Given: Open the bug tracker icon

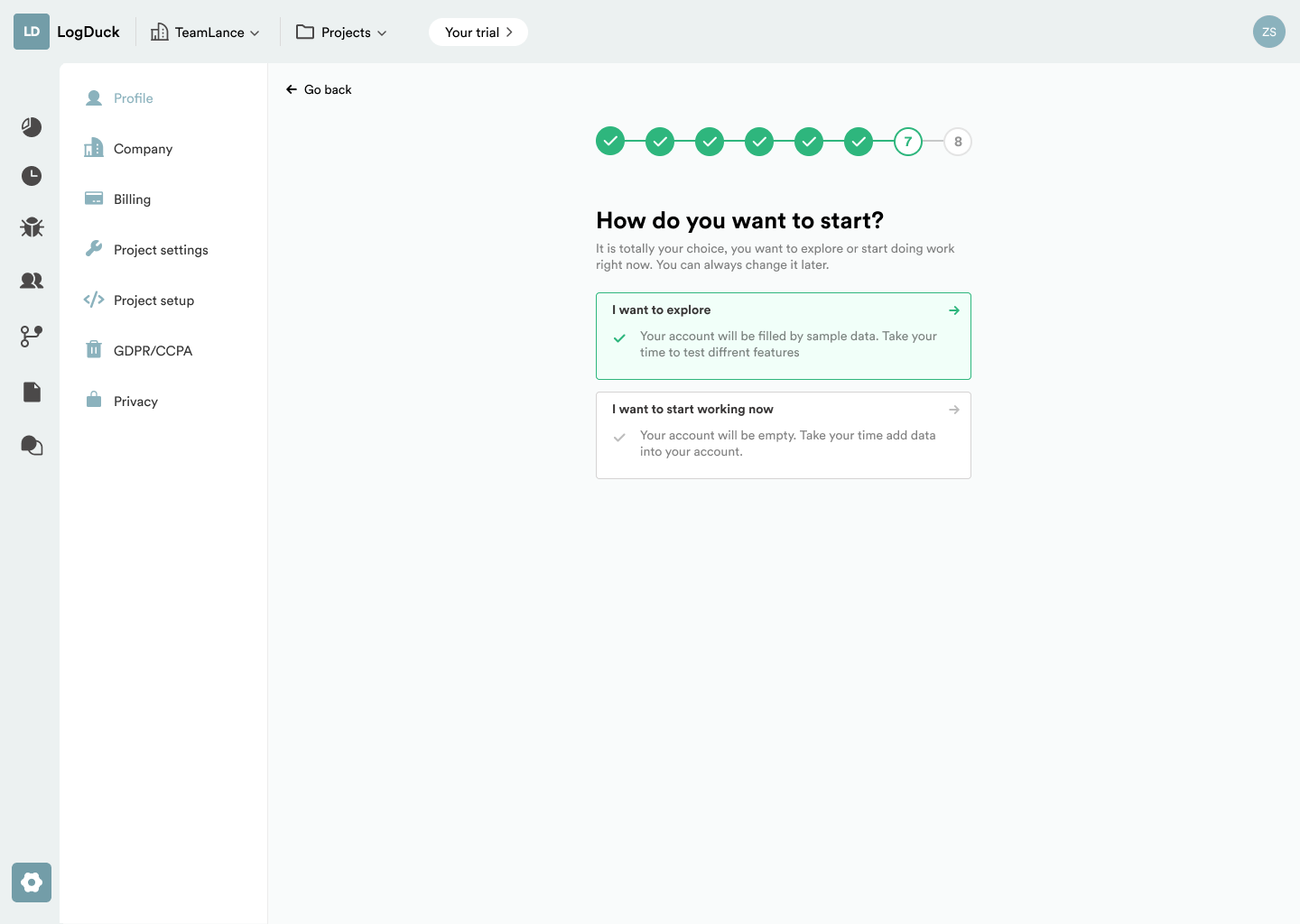Looking at the screenshot, I should point(32,227).
